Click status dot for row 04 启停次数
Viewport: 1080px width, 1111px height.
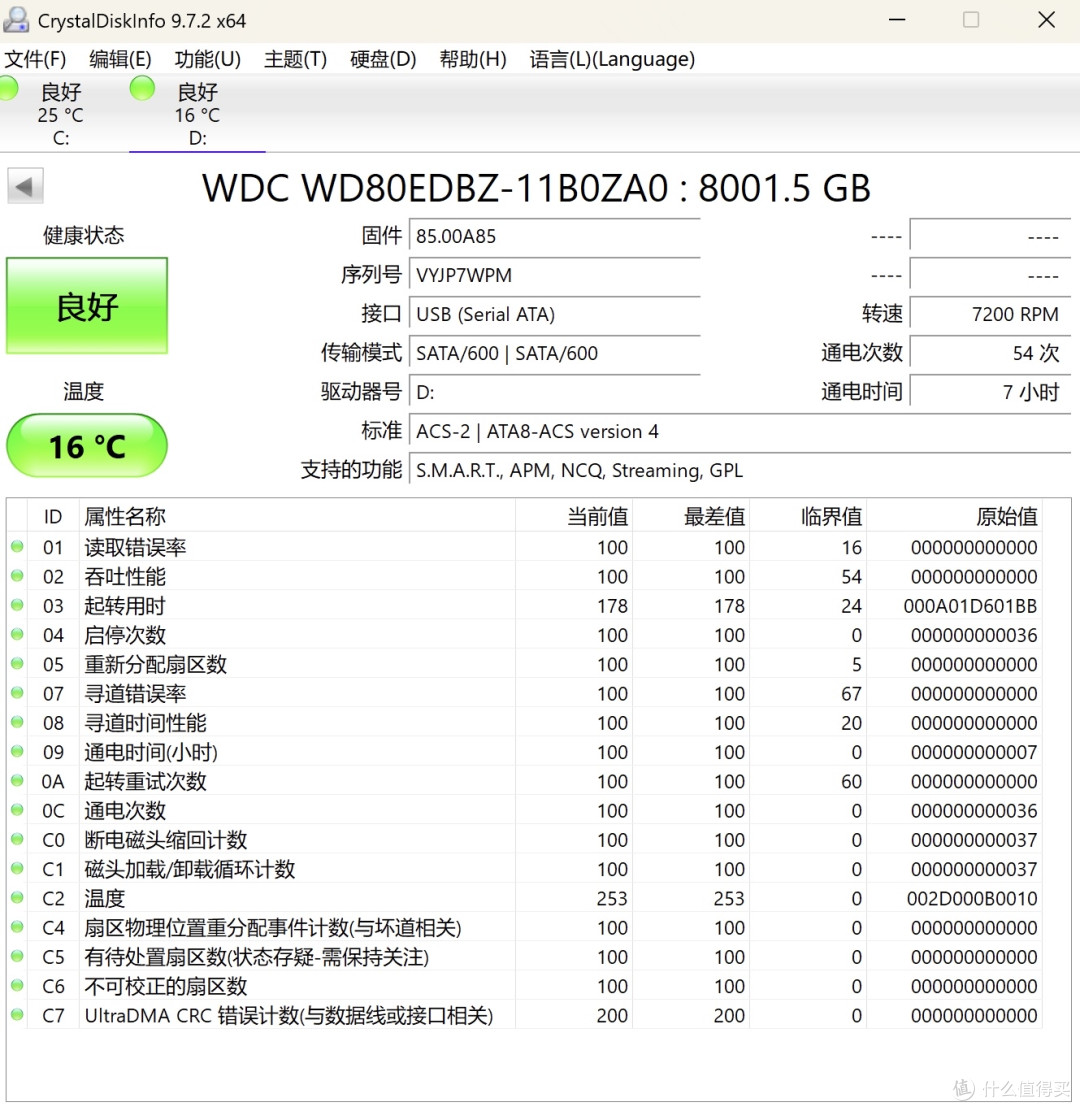pyautogui.click(x=17, y=634)
